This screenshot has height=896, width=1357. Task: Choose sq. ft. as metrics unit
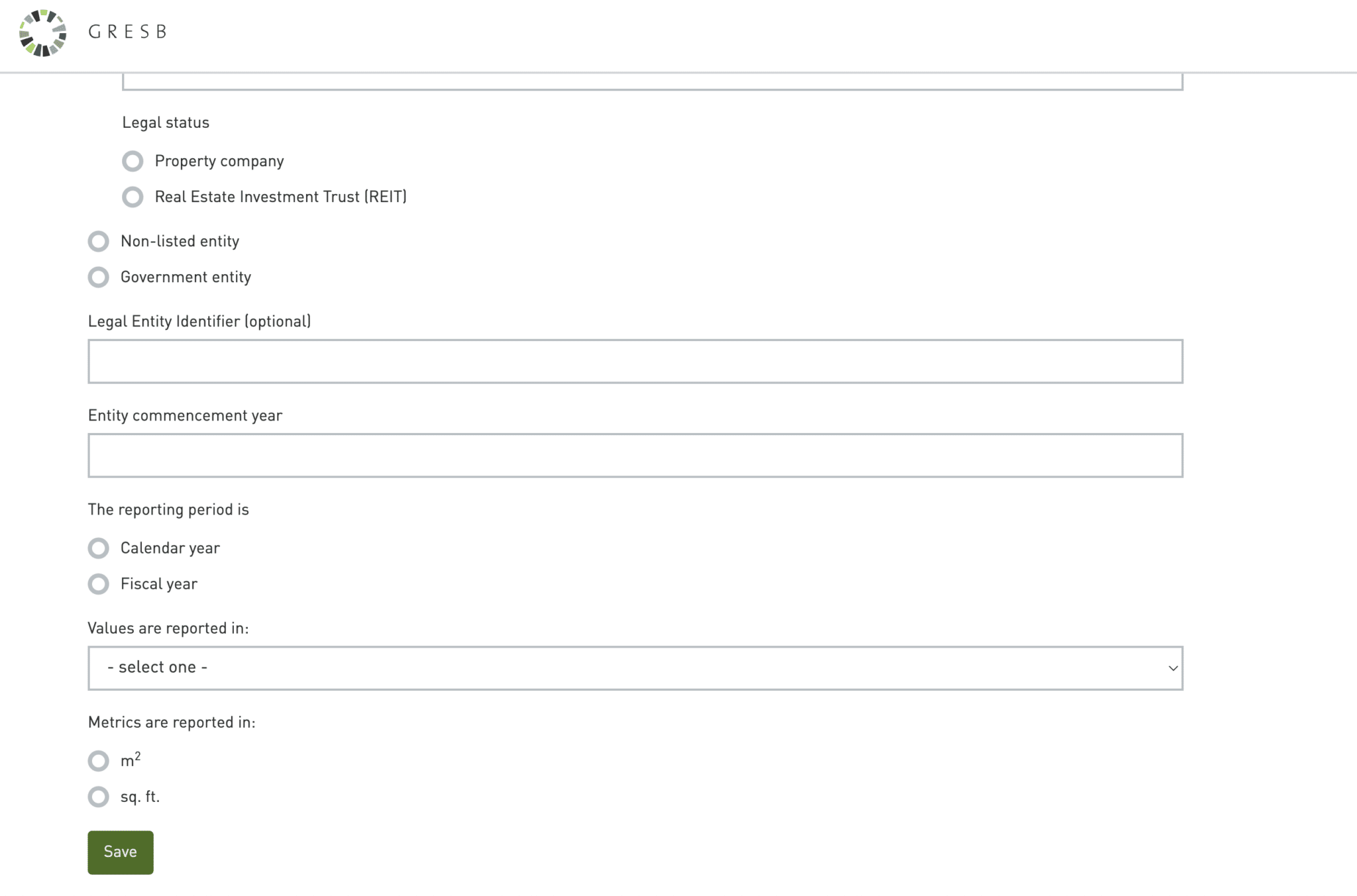click(99, 797)
